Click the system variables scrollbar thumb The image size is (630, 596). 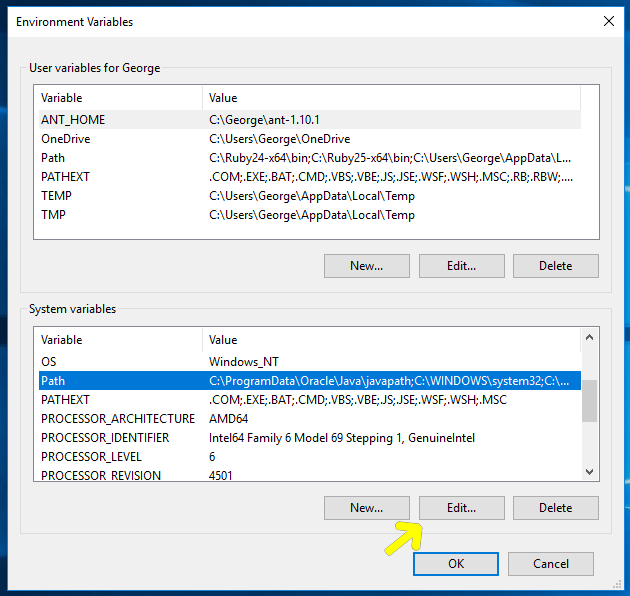click(x=589, y=401)
